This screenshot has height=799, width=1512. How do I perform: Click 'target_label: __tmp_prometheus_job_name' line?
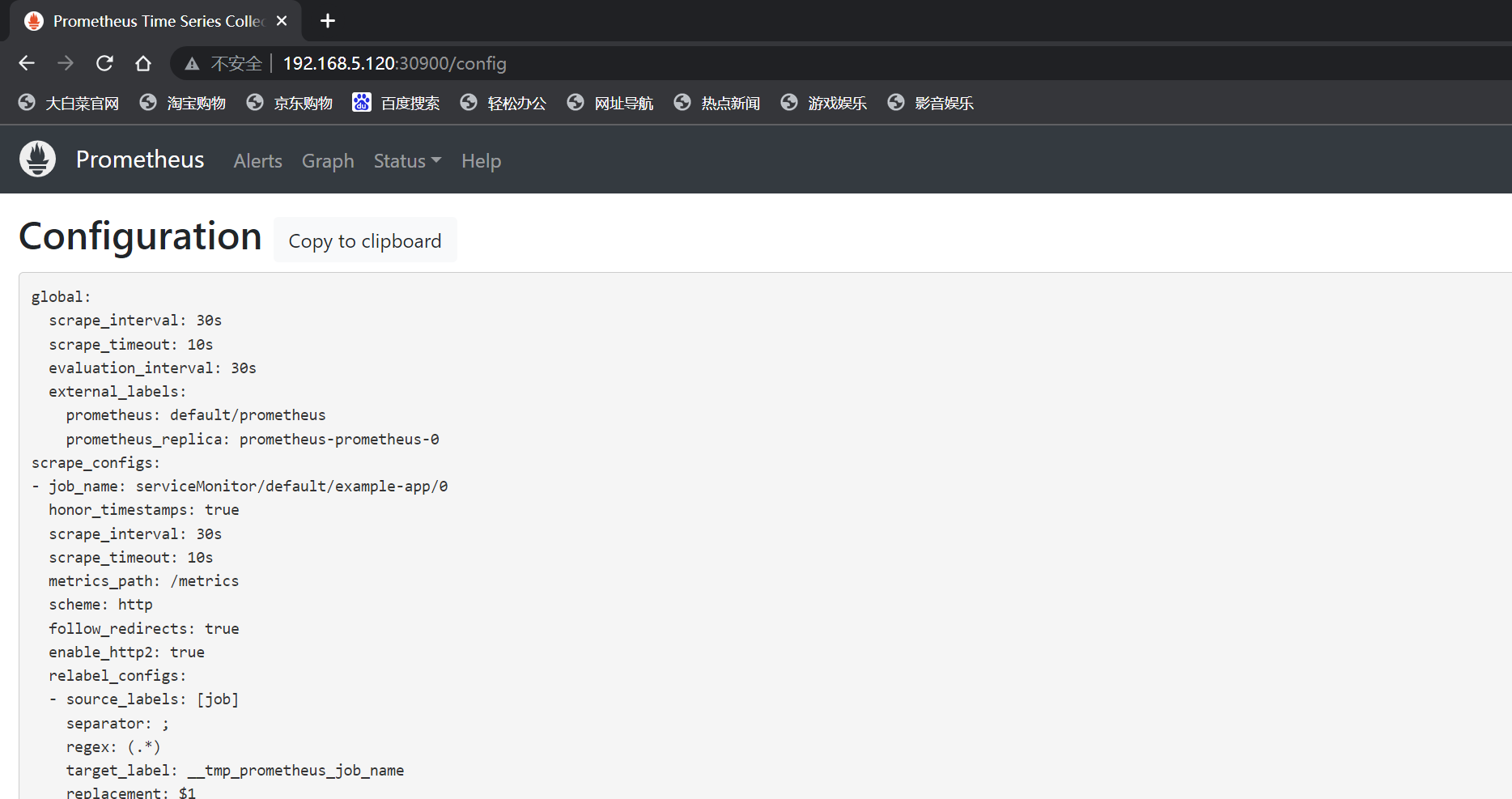coord(236,771)
